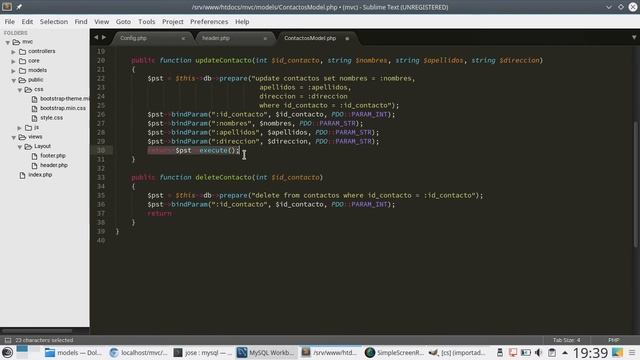Show hidden system tray icons arrow
Image resolution: width=640 pixels, height=360 pixels.
pos(565,353)
